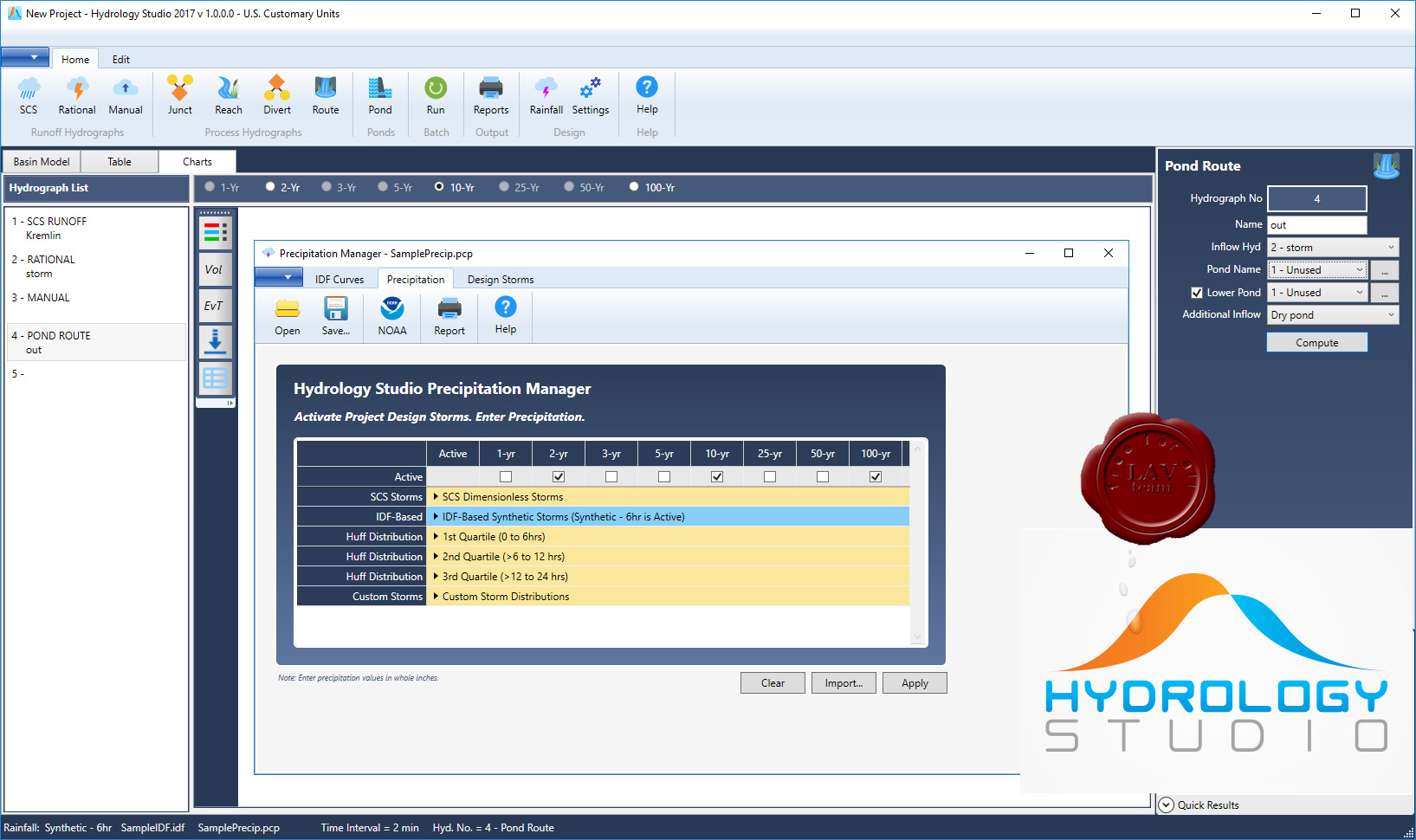This screenshot has height=840, width=1416.
Task: Open Help in the main ribbon
Action: tap(647, 96)
